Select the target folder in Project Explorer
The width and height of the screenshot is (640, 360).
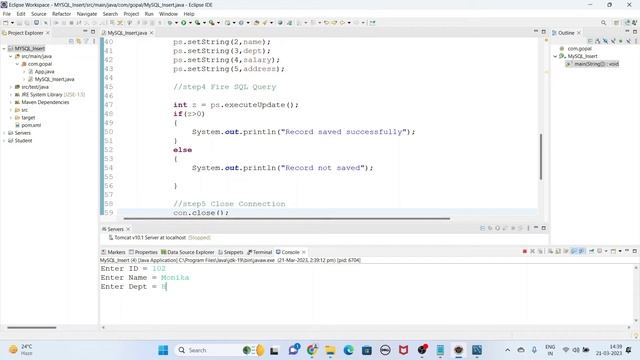click(x=25, y=118)
